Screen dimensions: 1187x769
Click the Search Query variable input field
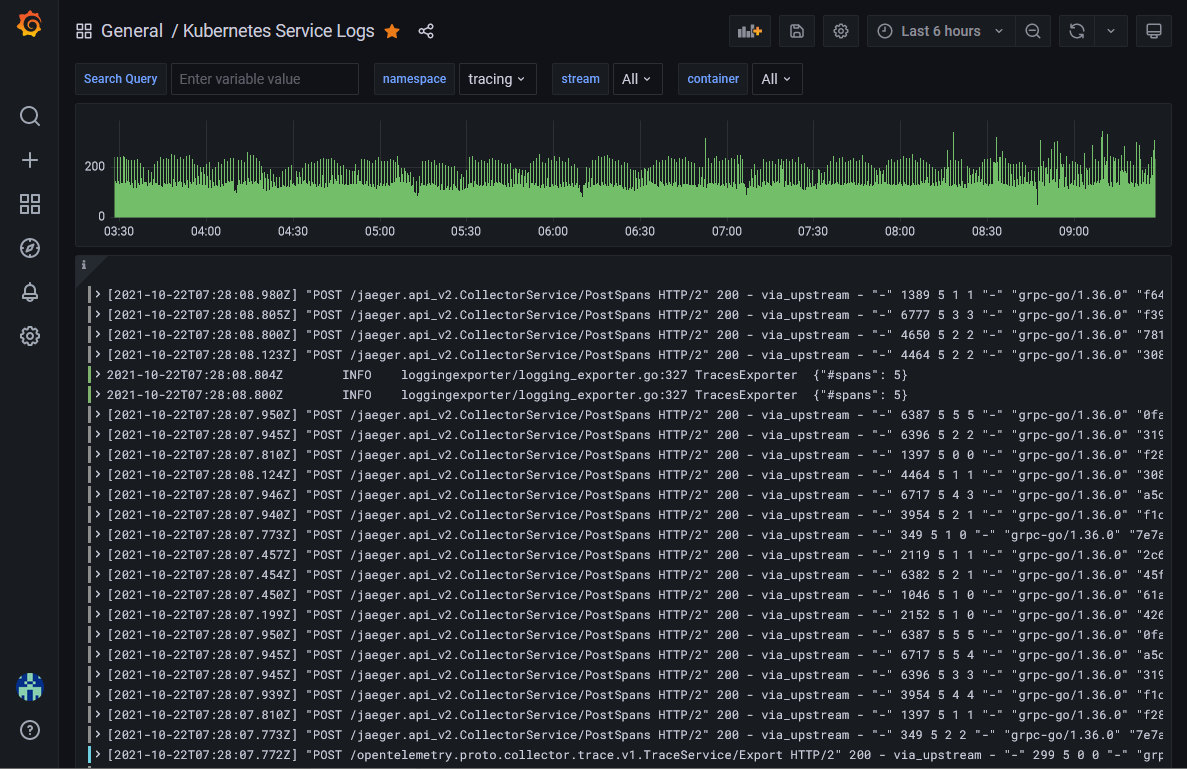coord(264,79)
